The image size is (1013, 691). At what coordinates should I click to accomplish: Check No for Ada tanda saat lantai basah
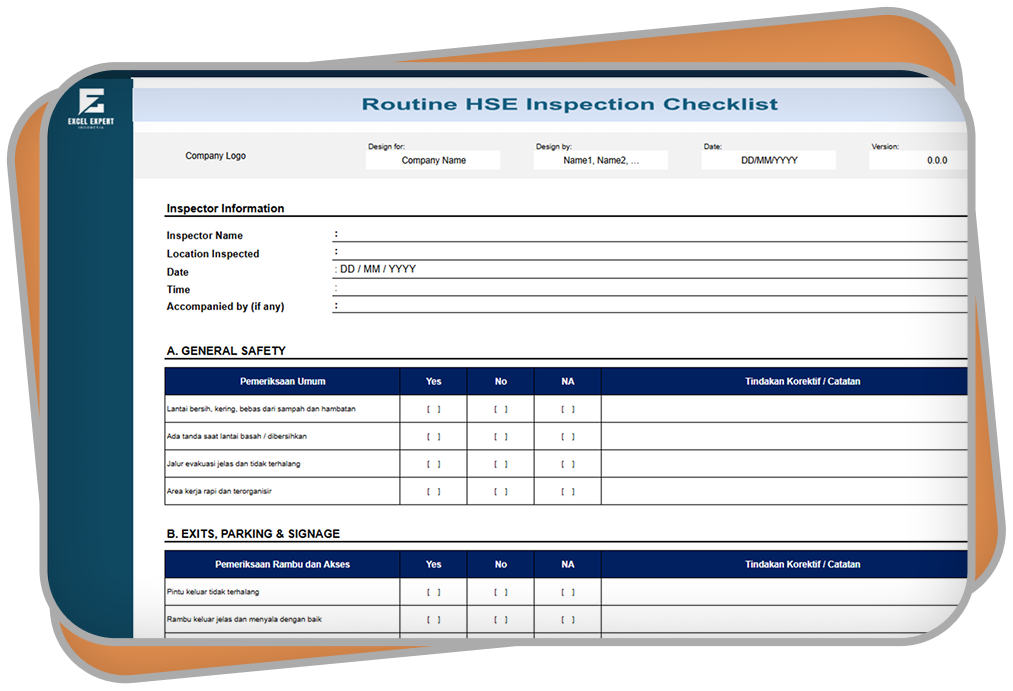501,436
